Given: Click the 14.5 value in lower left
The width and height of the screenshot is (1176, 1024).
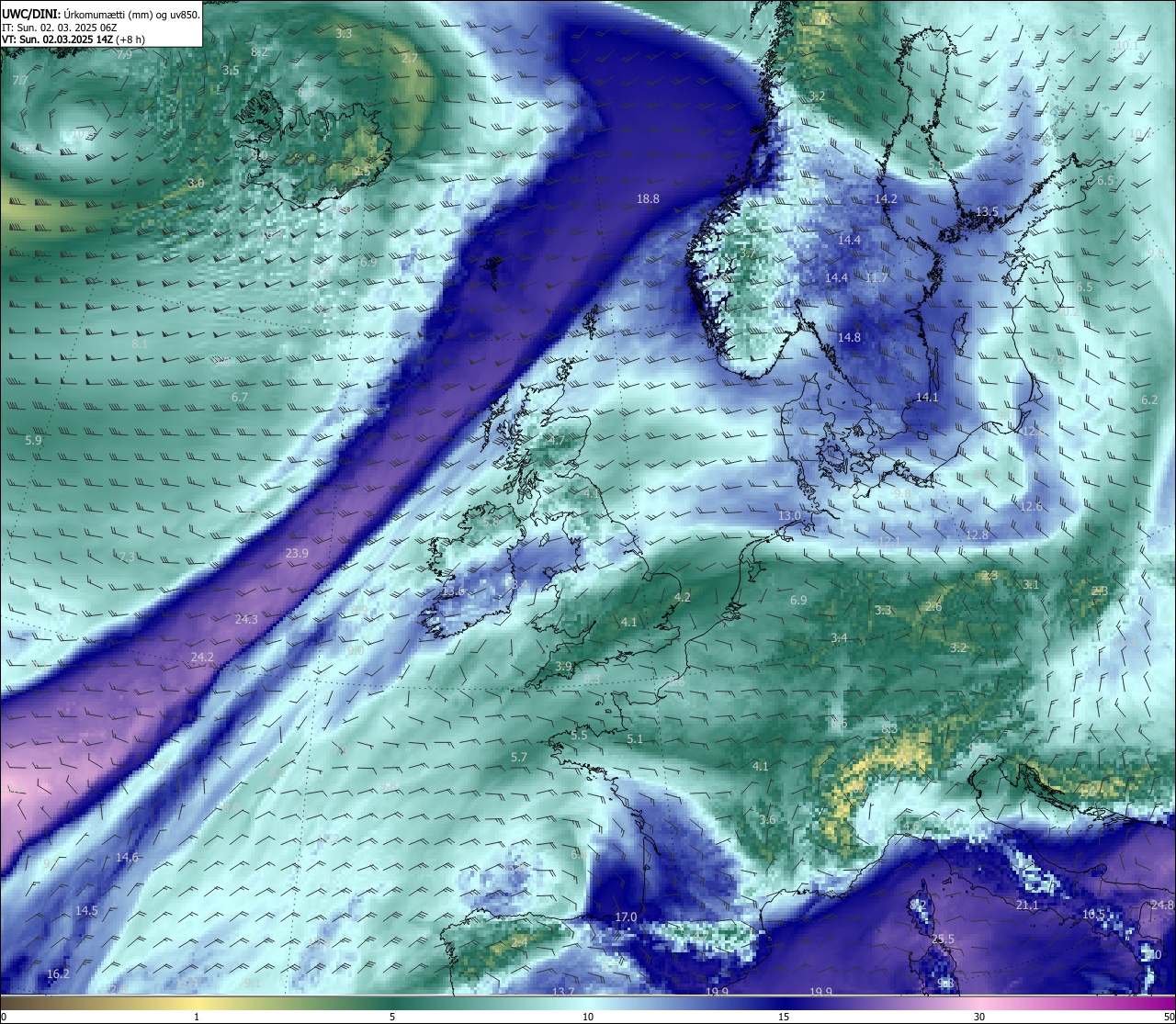Looking at the screenshot, I should click(86, 910).
